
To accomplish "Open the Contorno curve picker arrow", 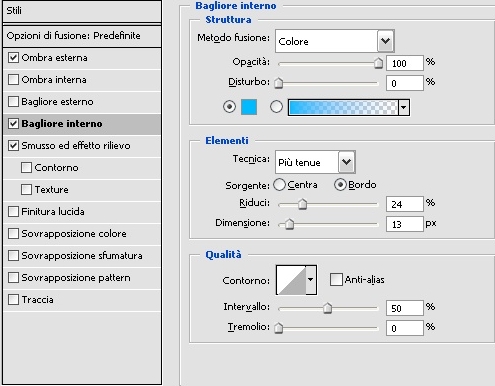I will coord(311,280).
